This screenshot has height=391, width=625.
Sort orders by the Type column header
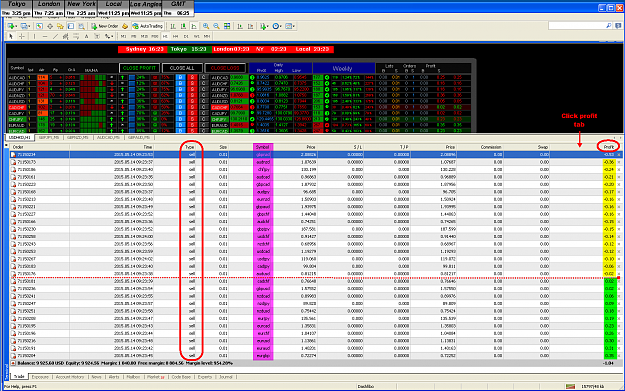click(x=189, y=147)
